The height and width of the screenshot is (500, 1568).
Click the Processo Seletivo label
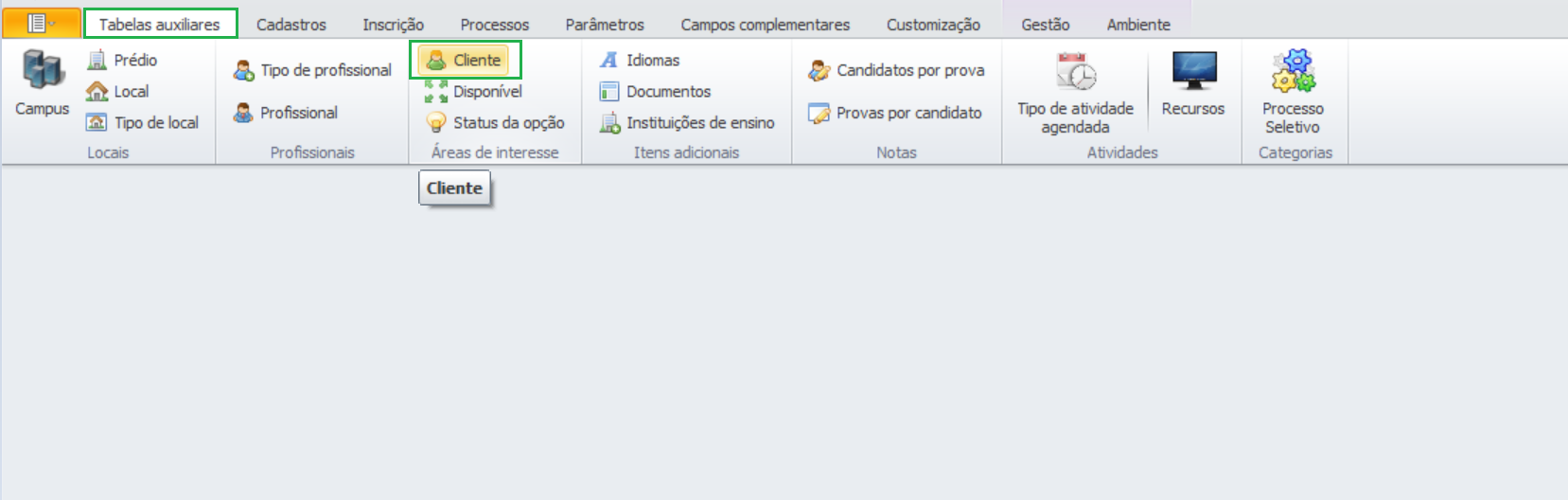(x=1294, y=118)
